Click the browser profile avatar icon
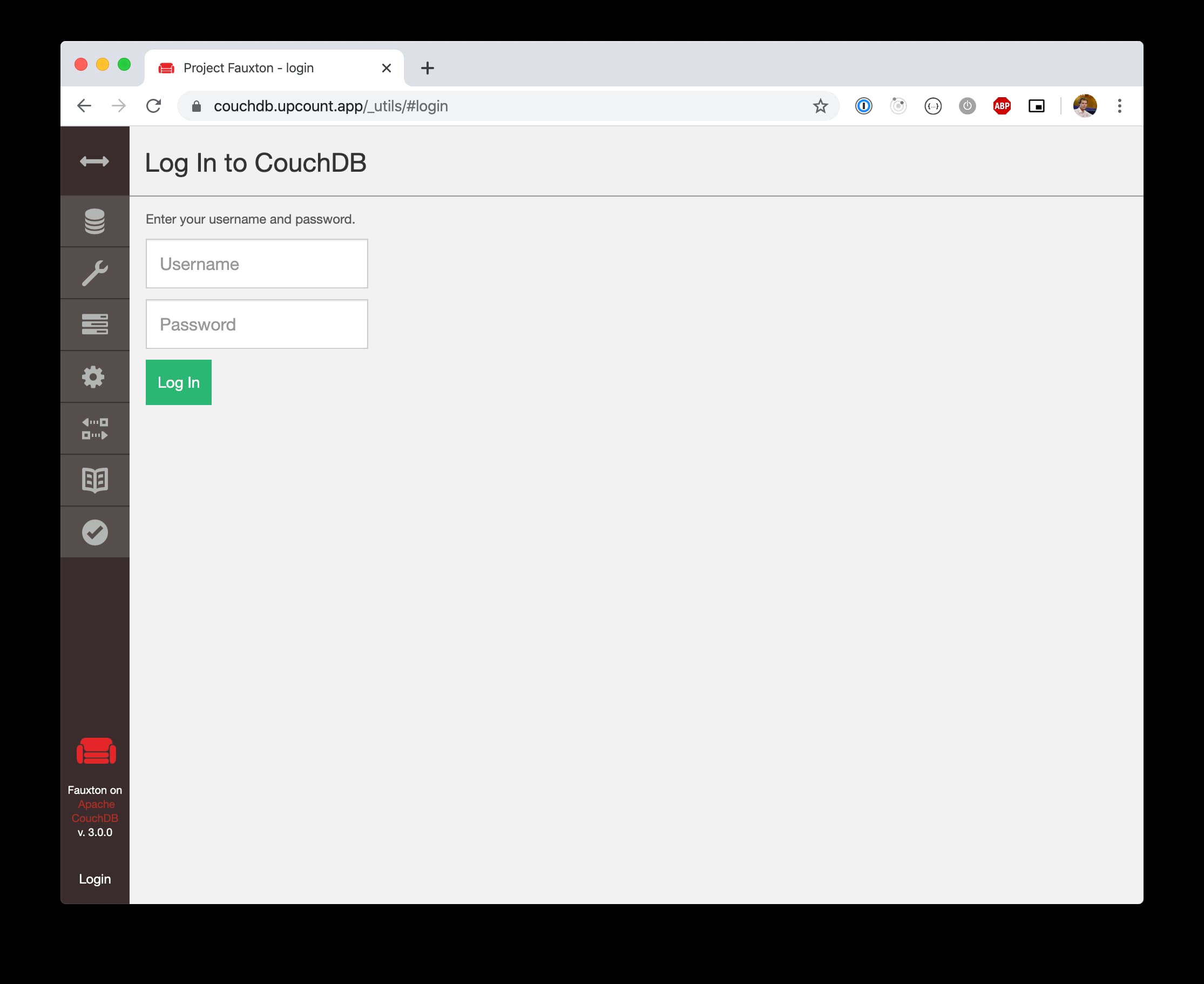Viewport: 1204px width, 984px height. [x=1086, y=106]
